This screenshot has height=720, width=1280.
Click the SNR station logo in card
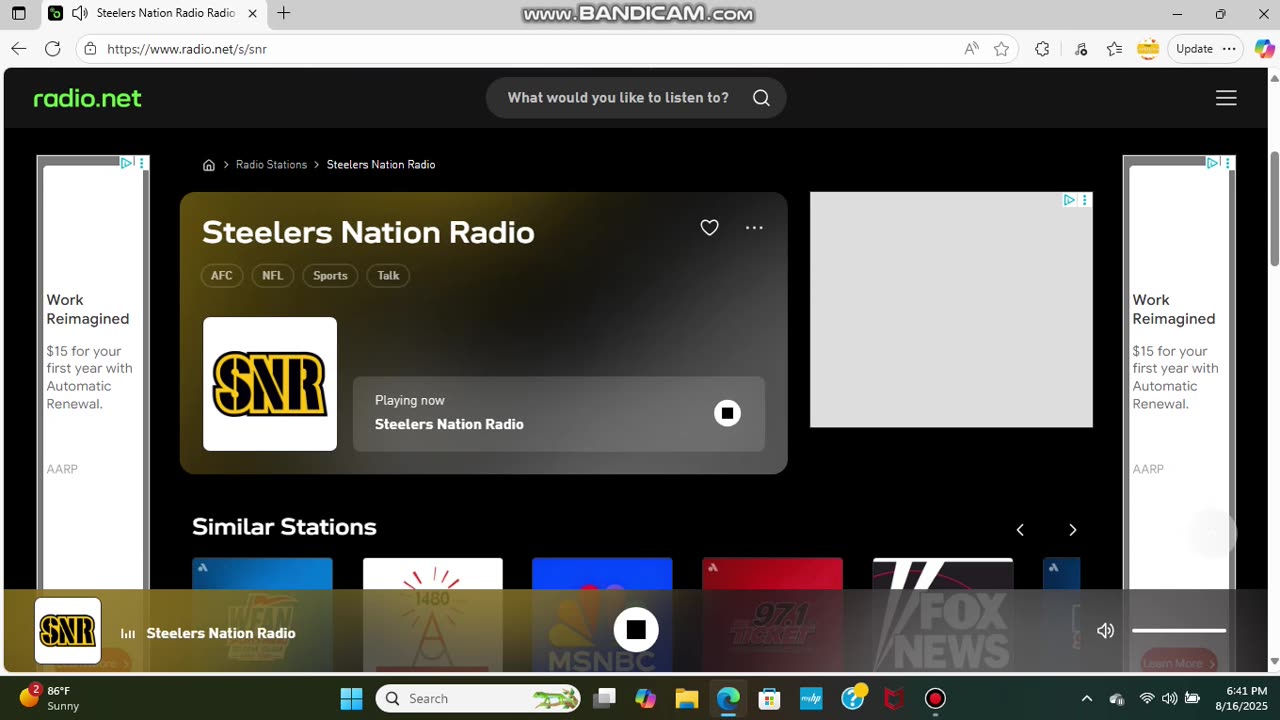click(270, 384)
